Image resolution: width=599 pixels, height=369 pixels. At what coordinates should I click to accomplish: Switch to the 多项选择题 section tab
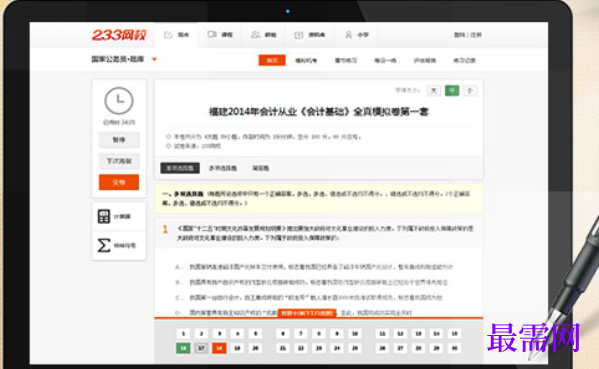(223, 168)
